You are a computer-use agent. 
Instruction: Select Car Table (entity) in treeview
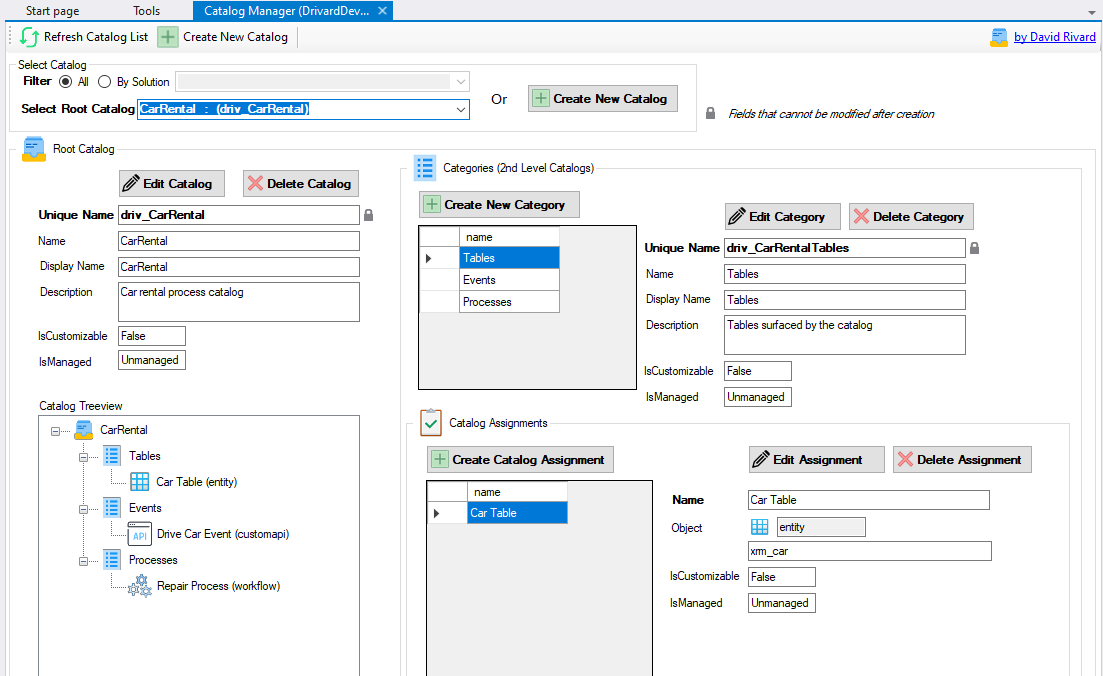coord(196,482)
